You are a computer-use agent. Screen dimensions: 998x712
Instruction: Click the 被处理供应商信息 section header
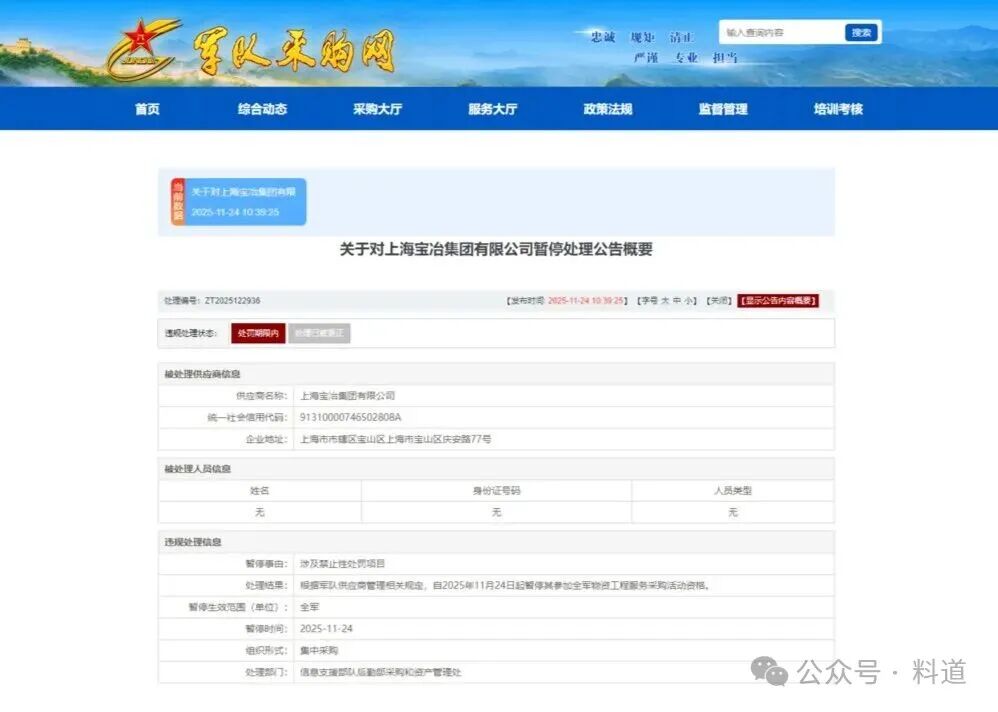(x=202, y=374)
